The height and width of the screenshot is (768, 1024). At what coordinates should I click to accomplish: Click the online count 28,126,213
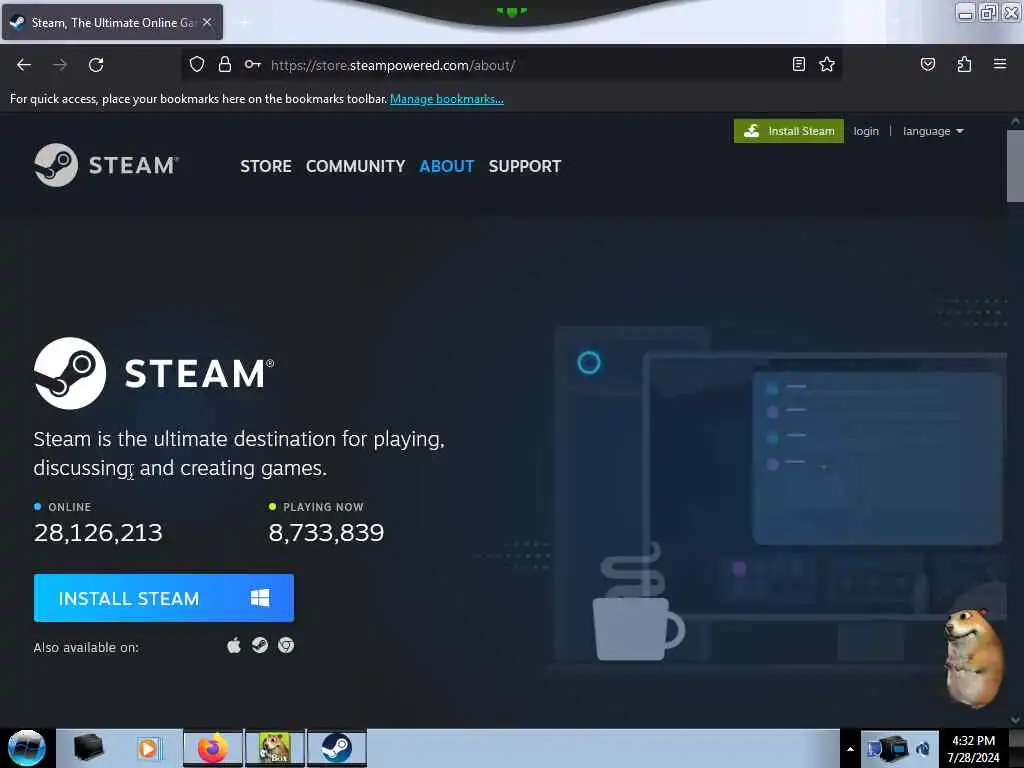(x=98, y=533)
